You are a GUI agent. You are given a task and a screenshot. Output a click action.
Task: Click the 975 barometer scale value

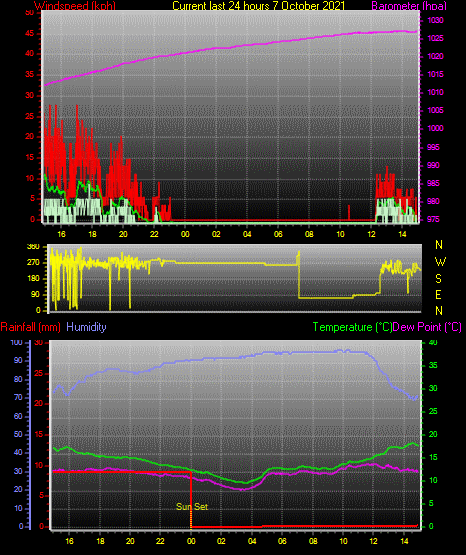pos(433,219)
